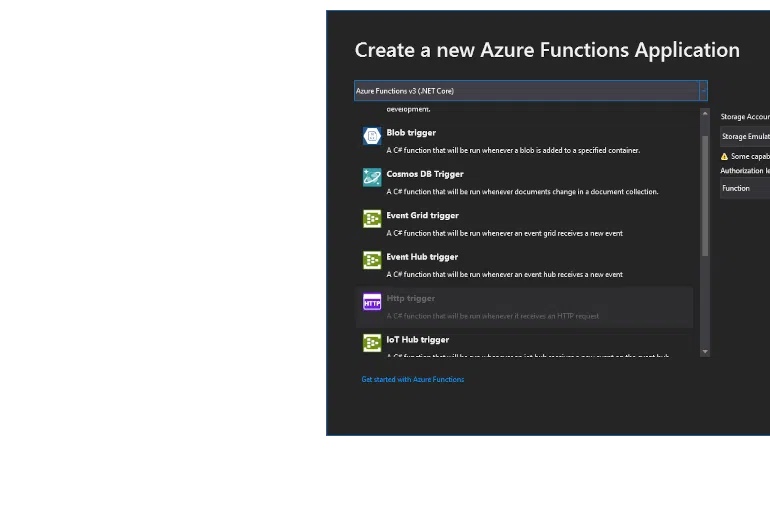Screen dimensions: 770x515
Task: Choose the Cosmos DB Trigger title
Action: tap(425, 174)
